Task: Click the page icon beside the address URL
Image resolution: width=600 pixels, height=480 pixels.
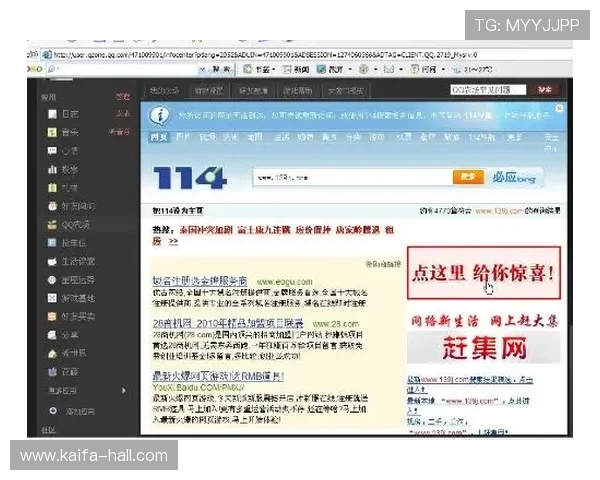Action: (x=47, y=55)
